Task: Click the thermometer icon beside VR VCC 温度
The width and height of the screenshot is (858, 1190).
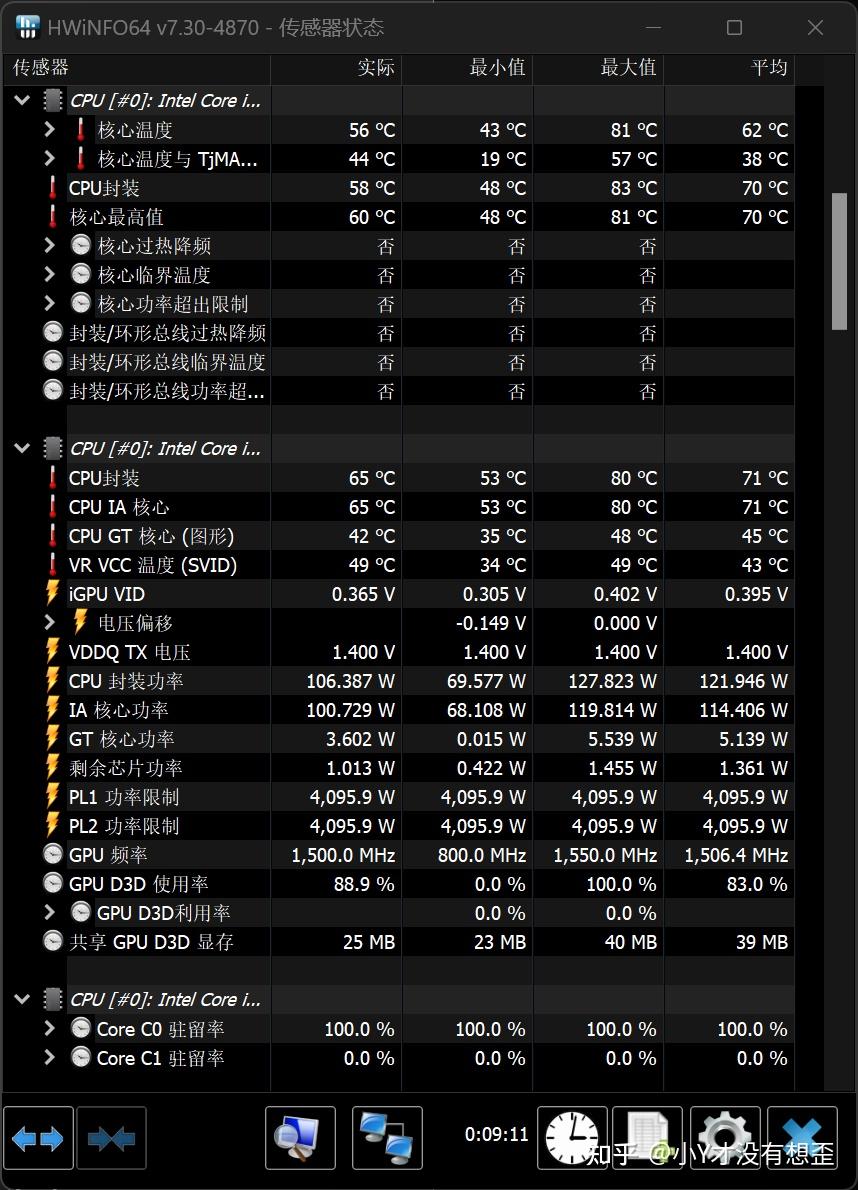Action: pos(52,564)
